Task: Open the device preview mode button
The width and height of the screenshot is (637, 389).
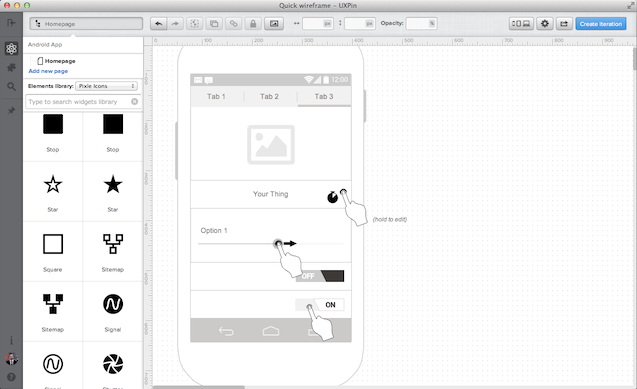Action: 521,24
